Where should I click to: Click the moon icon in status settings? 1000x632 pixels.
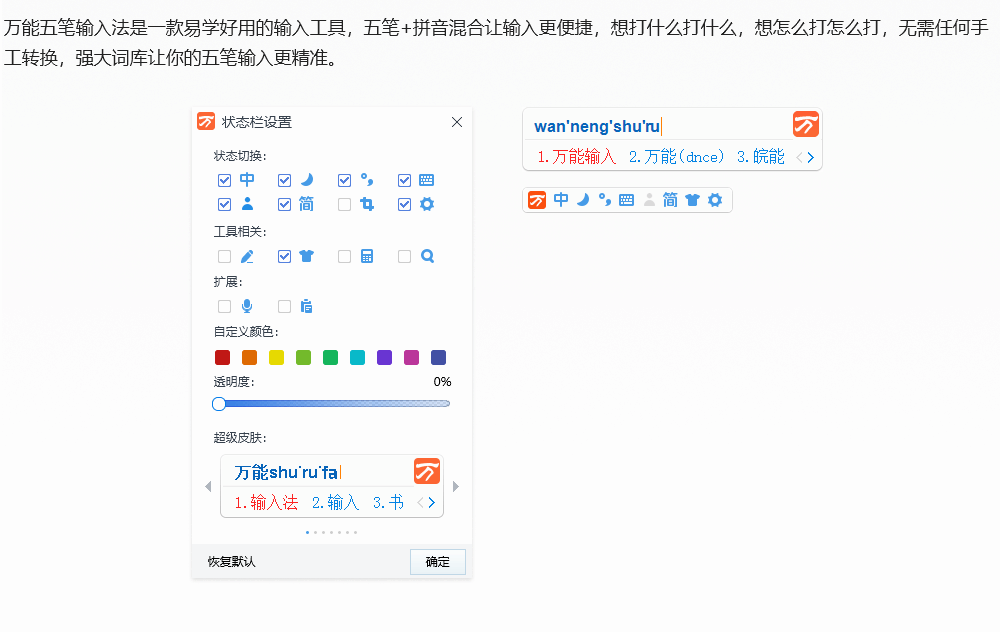[x=307, y=180]
